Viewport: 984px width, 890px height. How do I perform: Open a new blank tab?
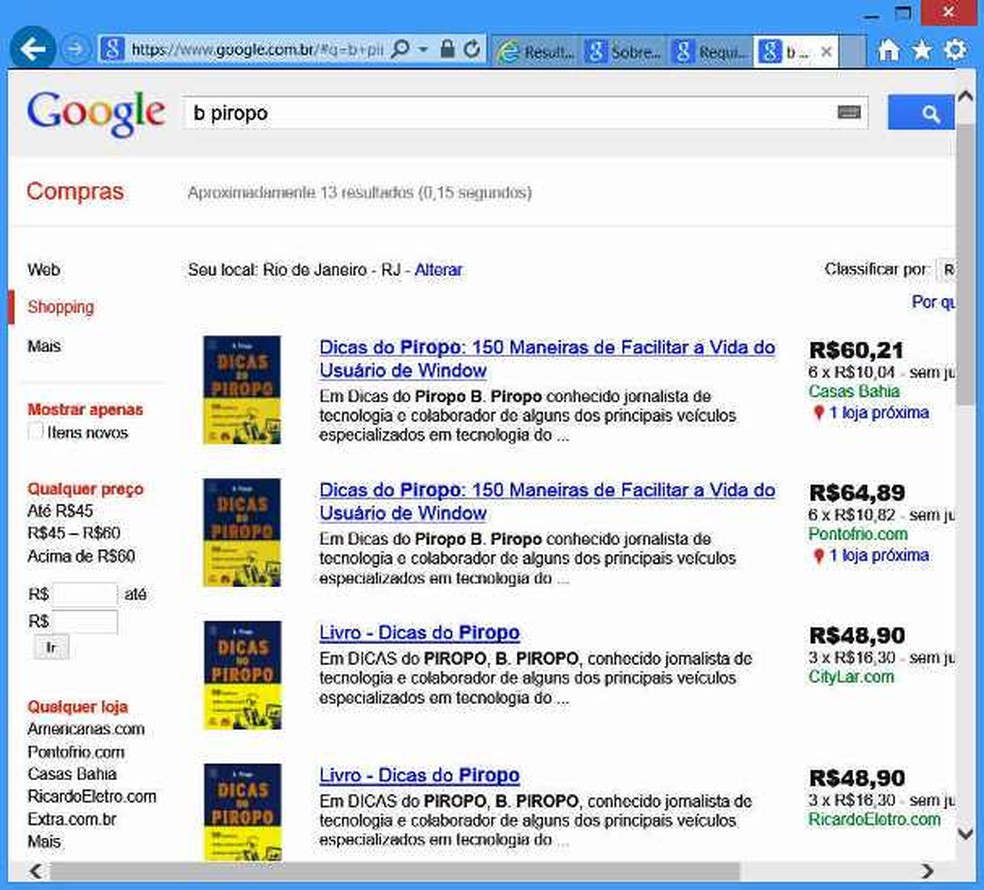tap(852, 51)
